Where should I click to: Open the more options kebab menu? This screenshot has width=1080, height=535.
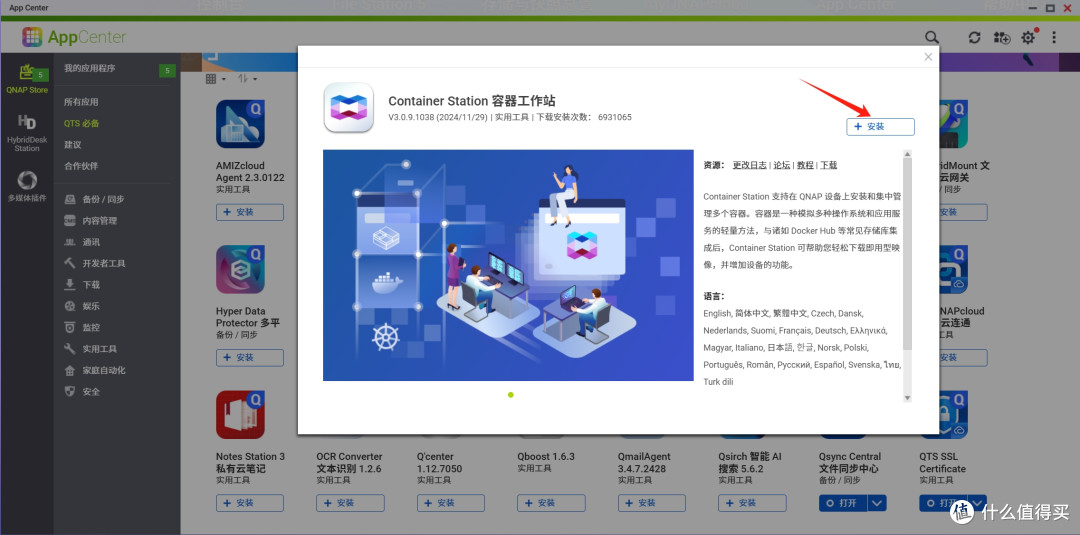[x=1054, y=37]
